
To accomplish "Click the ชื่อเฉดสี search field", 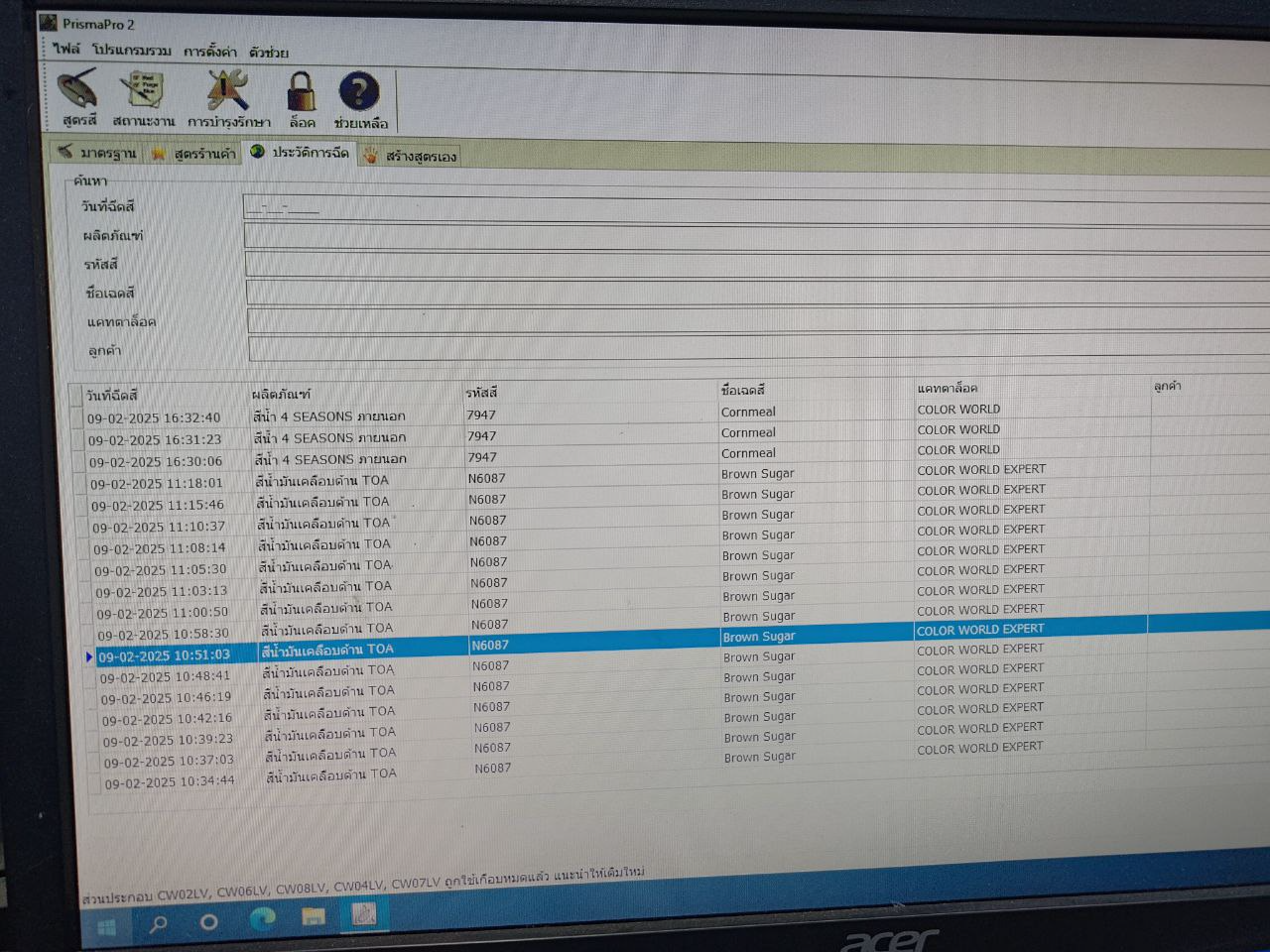I will pos(758,293).
